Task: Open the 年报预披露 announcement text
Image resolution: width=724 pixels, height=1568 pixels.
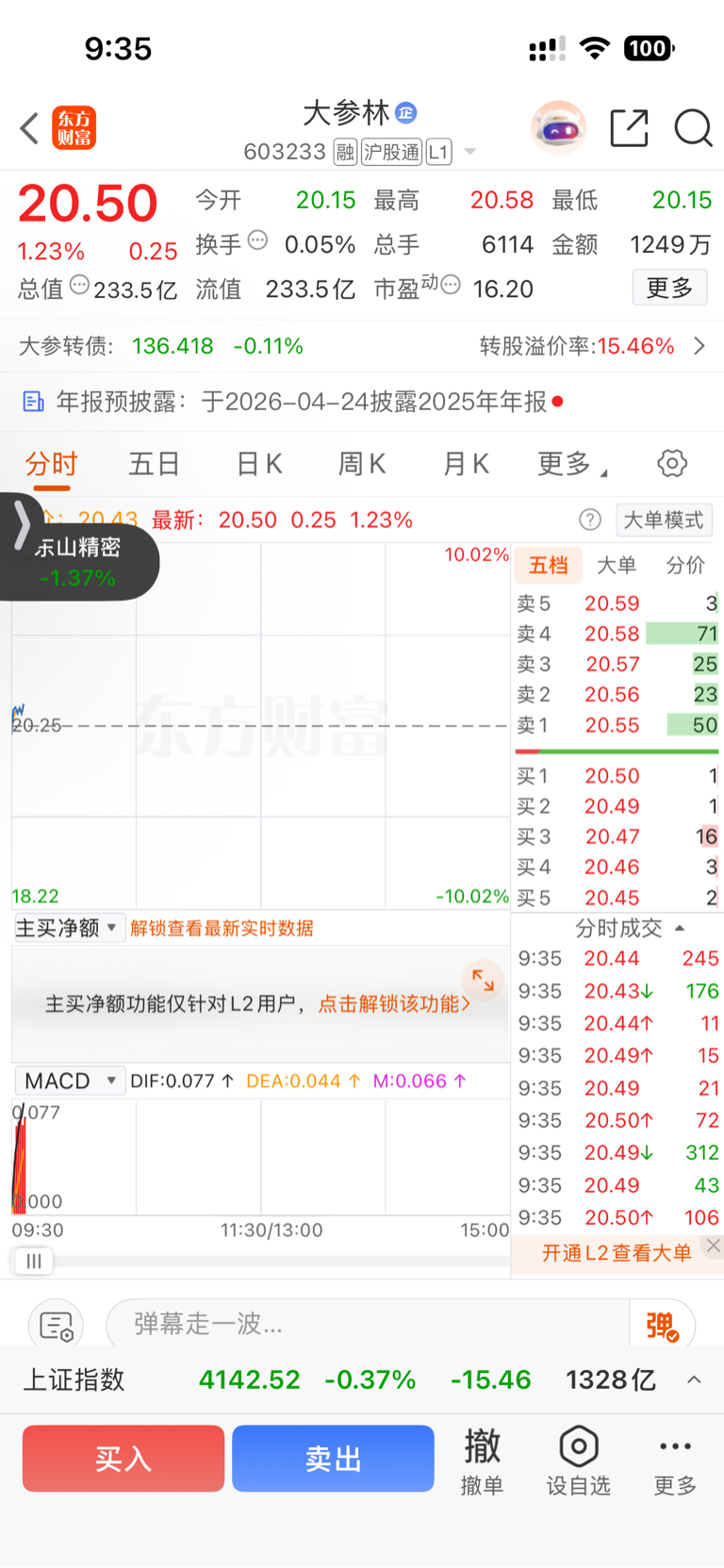Action: coord(302,403)
